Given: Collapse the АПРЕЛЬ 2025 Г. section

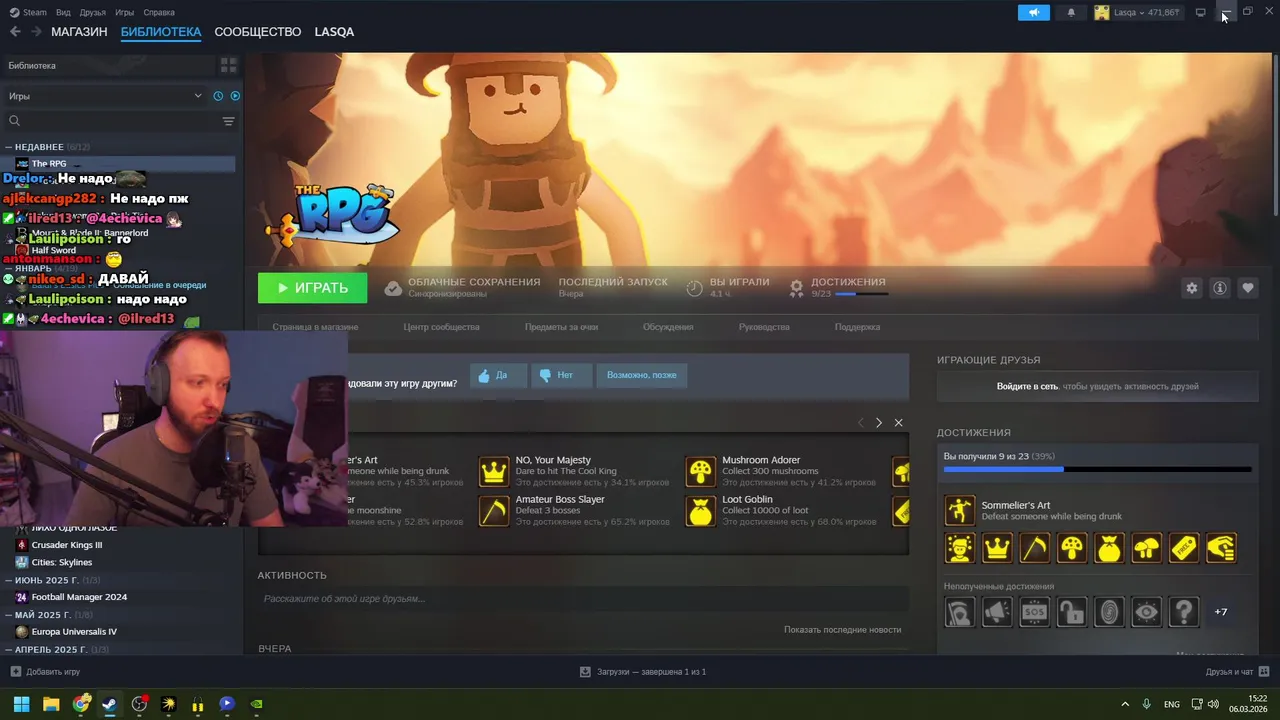Looking at the screenshot, I should [9, 649].
